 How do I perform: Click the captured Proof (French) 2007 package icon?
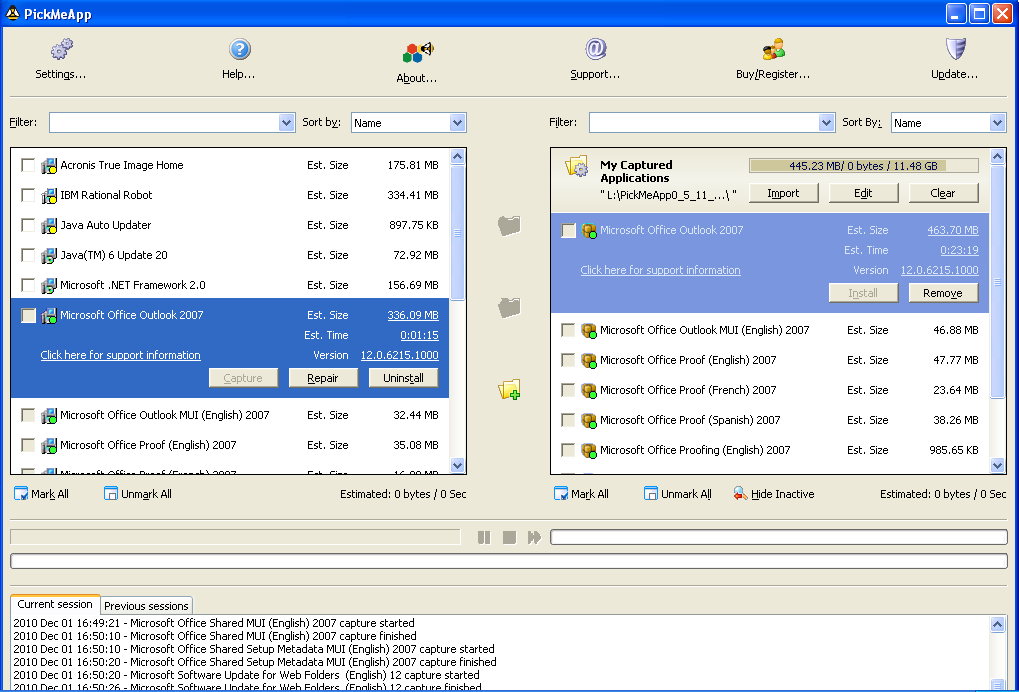[589, 391]
